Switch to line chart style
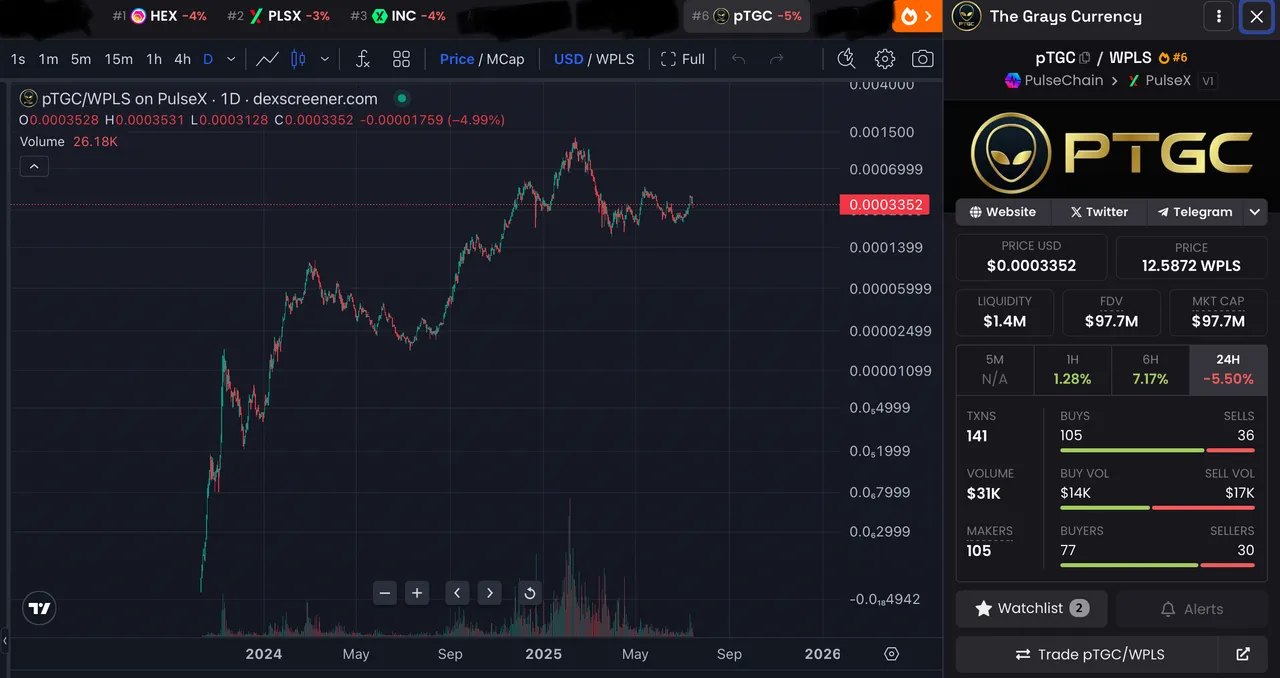This screenshot has height=678, width=1280. (x=267, y=59)
